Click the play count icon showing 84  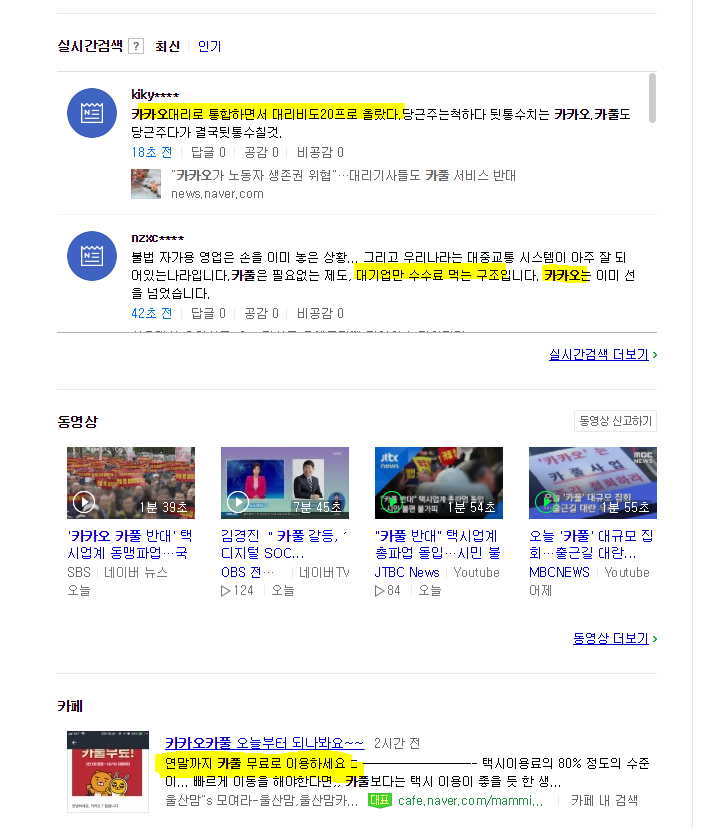pos(379,591)
